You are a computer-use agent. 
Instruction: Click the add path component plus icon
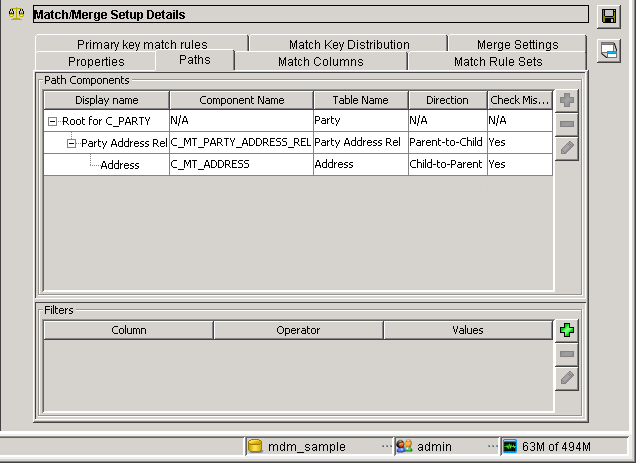pos(566,100)
